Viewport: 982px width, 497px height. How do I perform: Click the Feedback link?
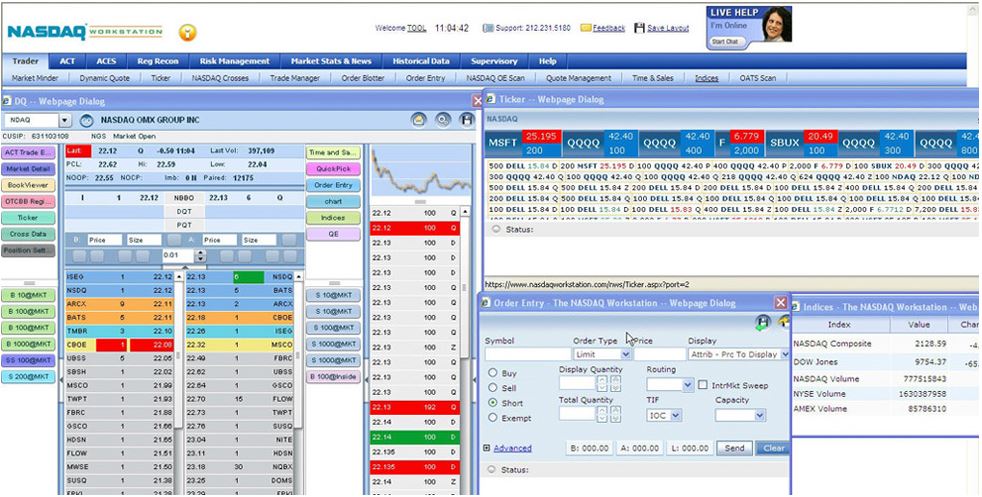coord(609,28)
